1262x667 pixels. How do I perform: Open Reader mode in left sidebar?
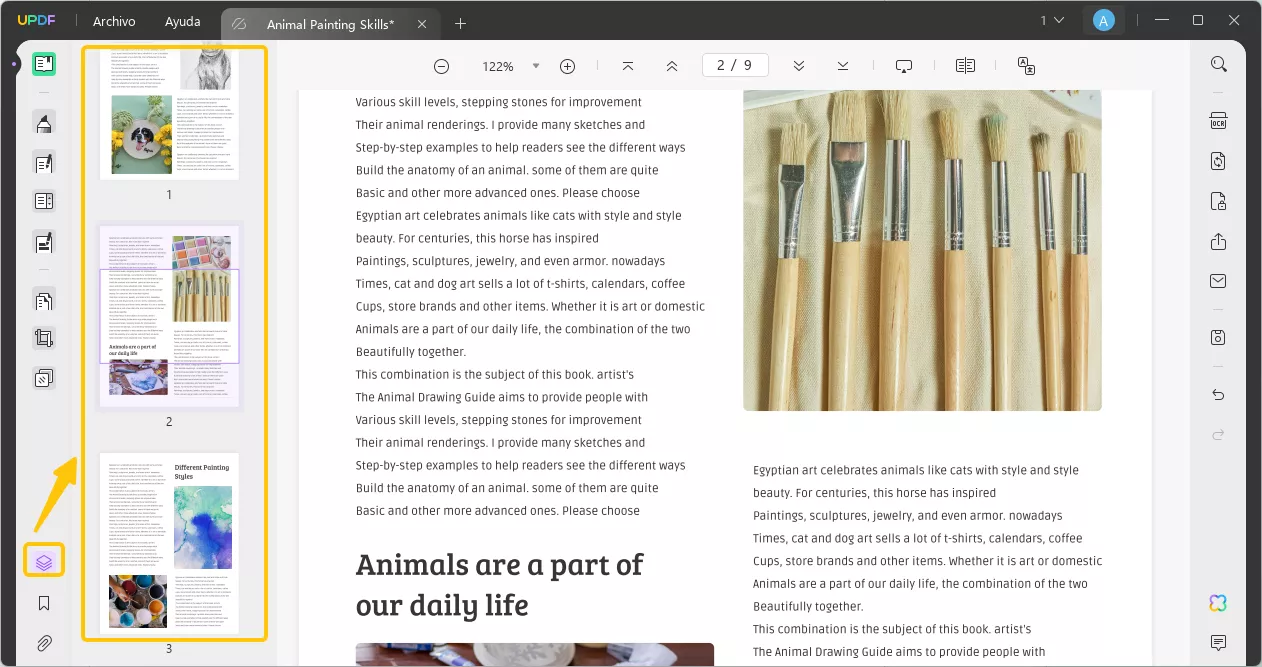(x=43, y=65)
